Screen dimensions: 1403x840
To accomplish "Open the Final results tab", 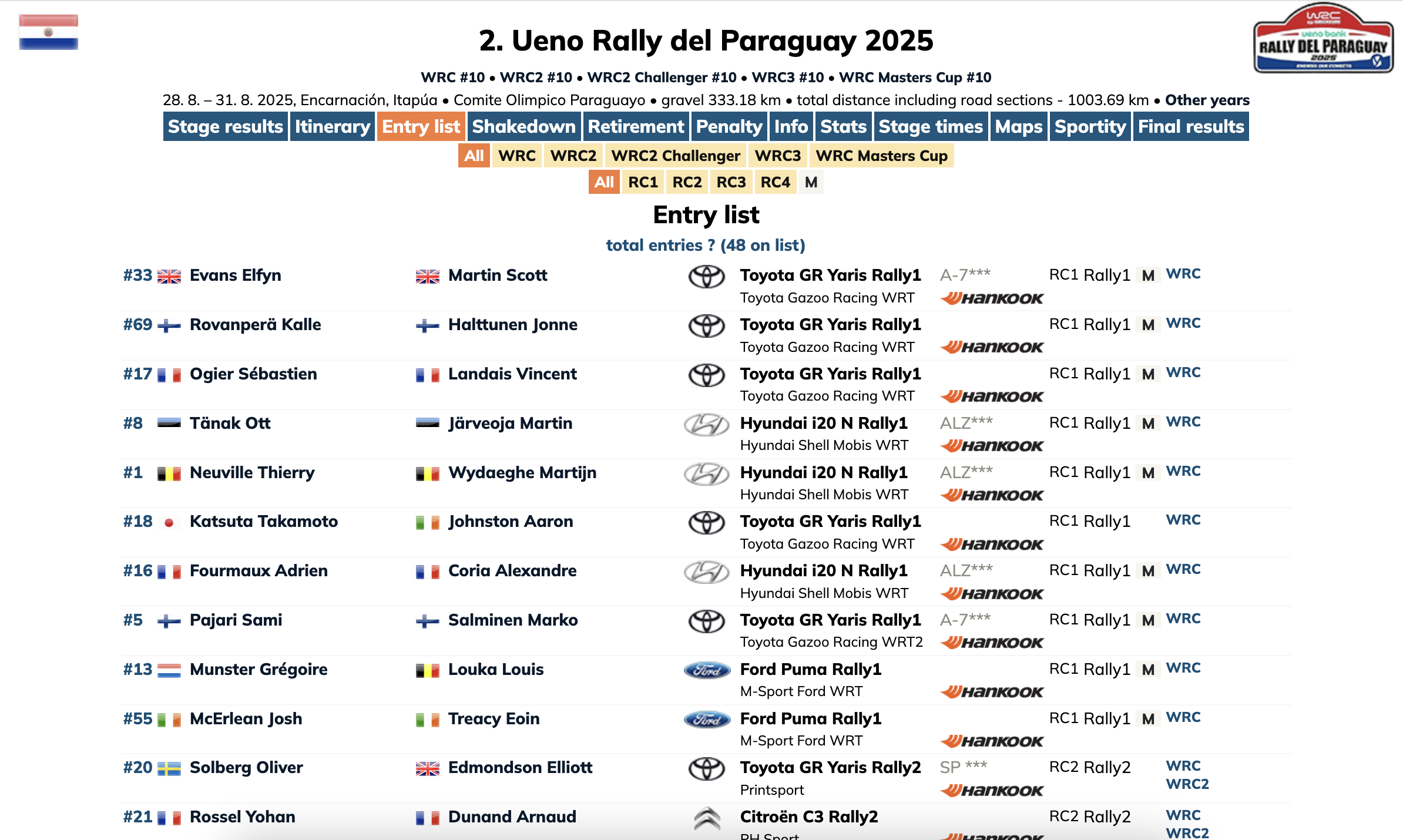I will pyautogui.click(x=1190, y=127).
